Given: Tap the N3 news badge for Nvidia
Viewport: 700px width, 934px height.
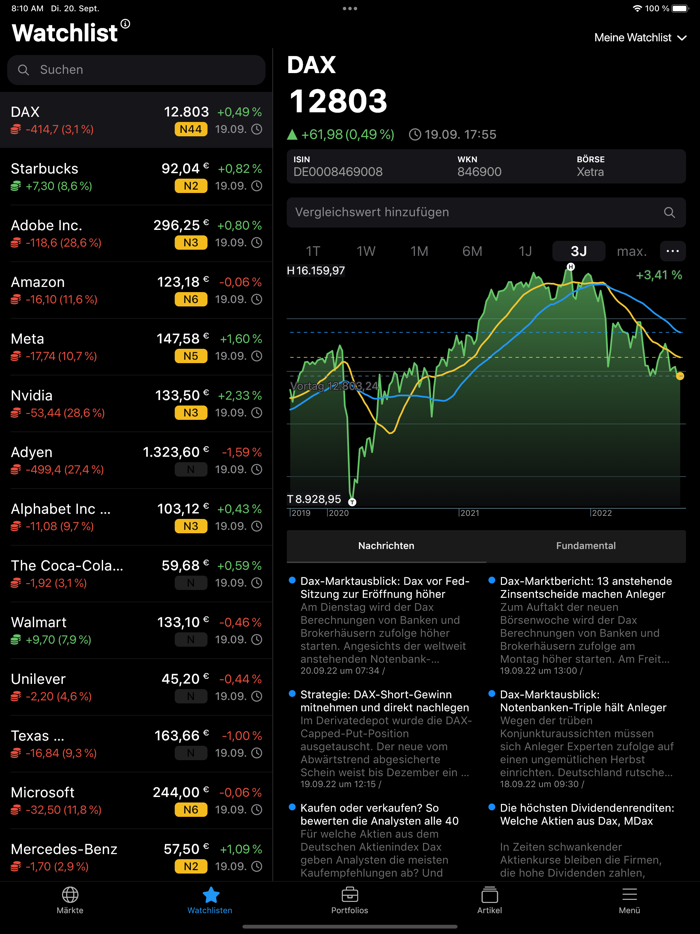Looking at the screenshot, I should (x=191, y=413).
